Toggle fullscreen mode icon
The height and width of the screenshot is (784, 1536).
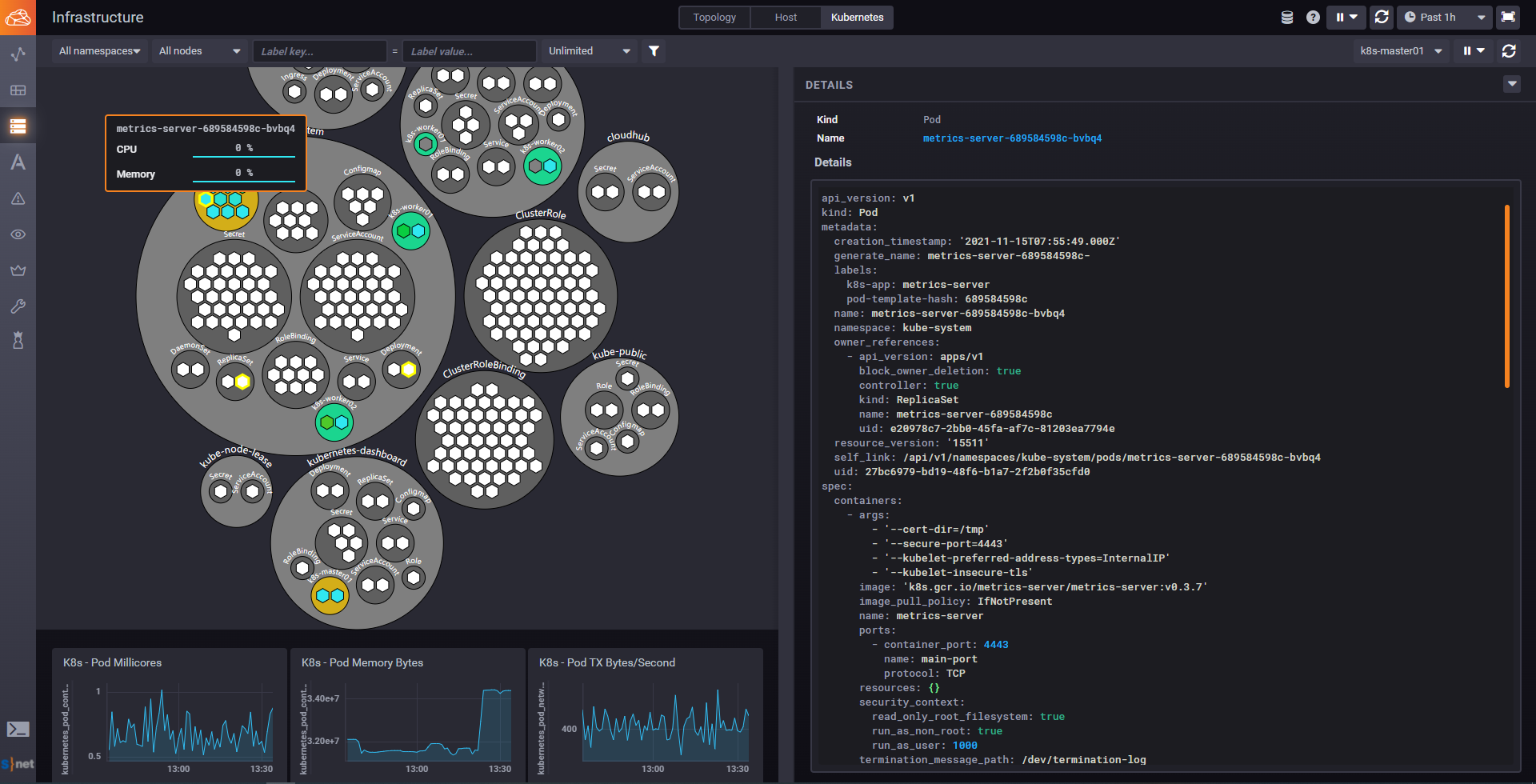click(1508, 17)
